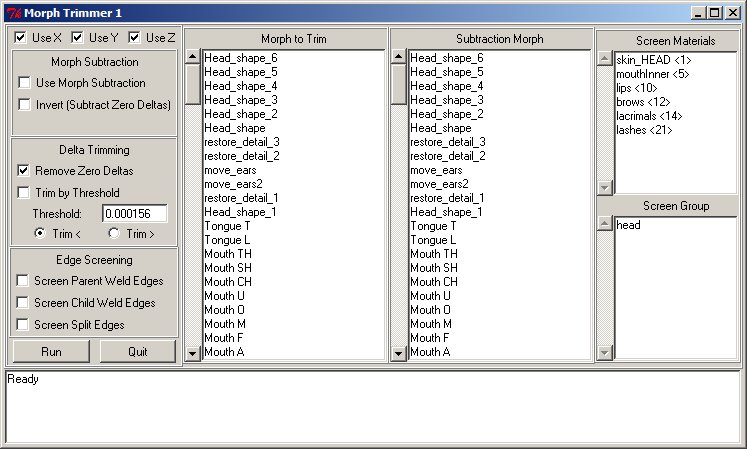Select Head_shape_6 in Morph to Trim list
747x449 pixels.
tap(240, 58)
